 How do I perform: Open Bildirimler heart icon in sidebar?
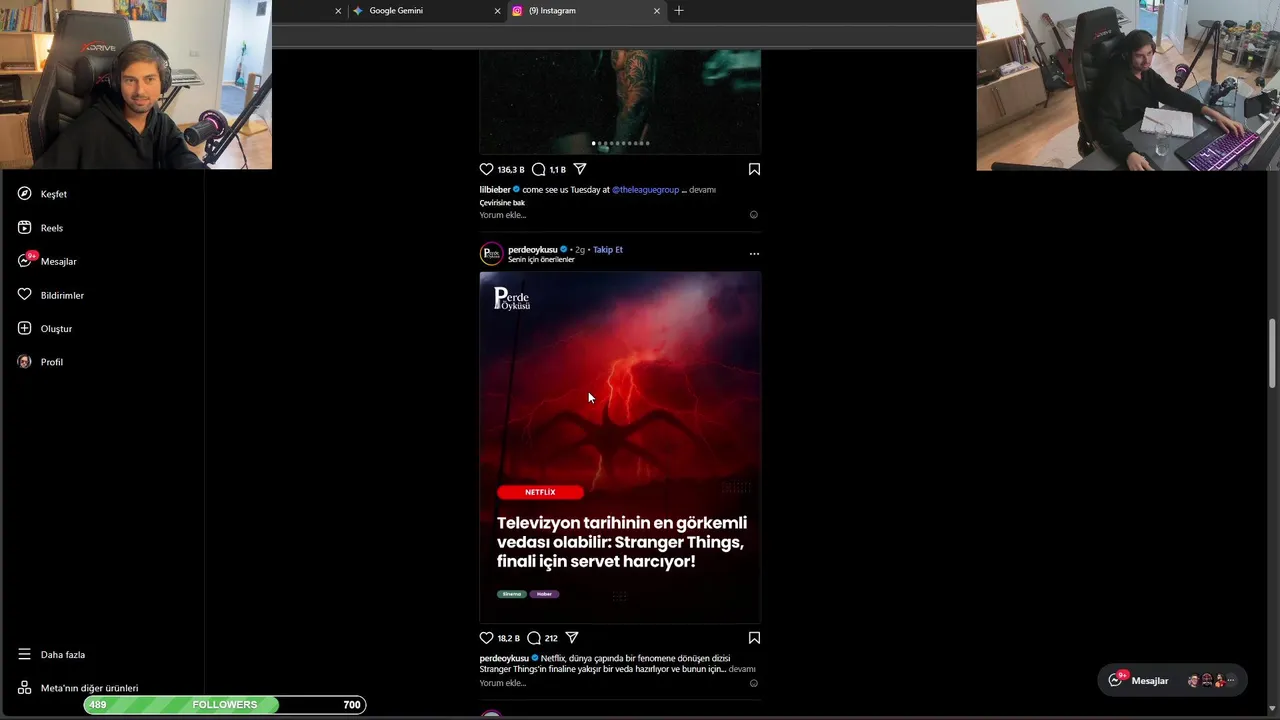click(24, 295)
